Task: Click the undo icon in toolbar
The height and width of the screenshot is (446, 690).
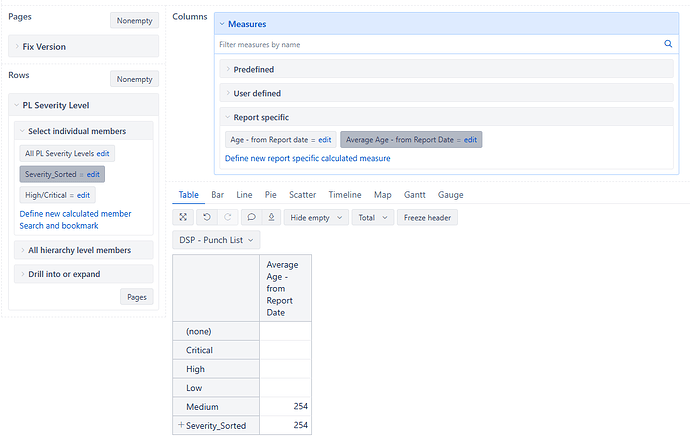Action: (x=206, y=217)
